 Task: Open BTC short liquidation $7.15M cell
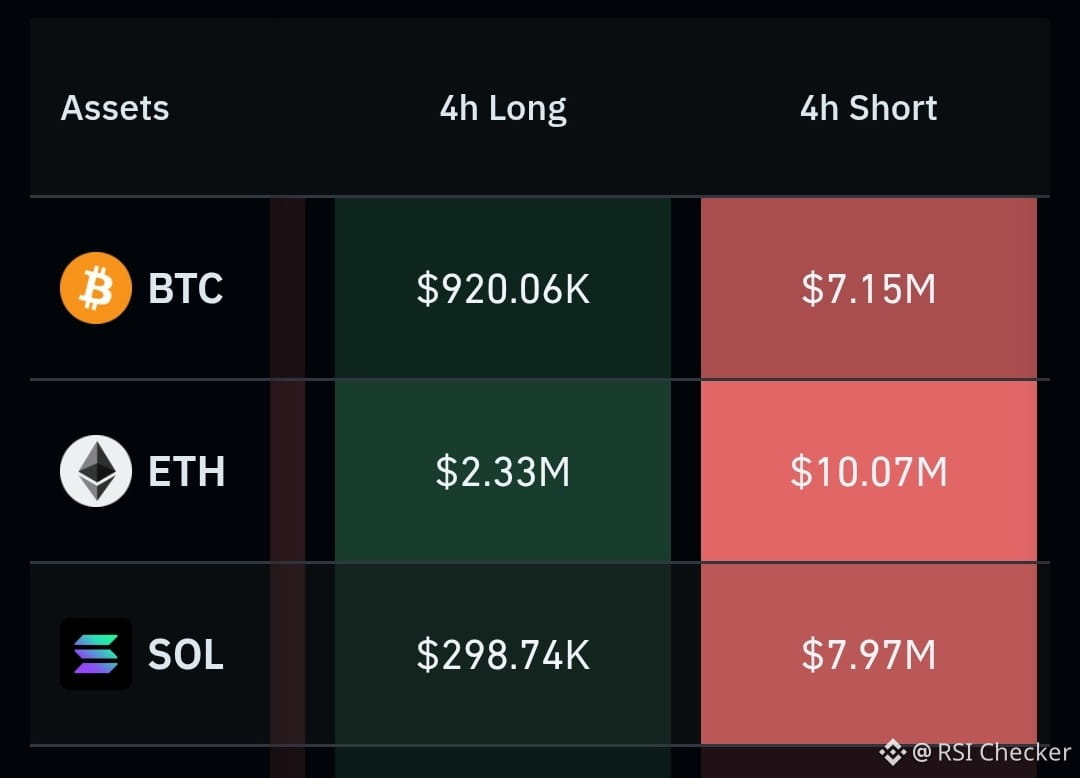coord(869,288)
